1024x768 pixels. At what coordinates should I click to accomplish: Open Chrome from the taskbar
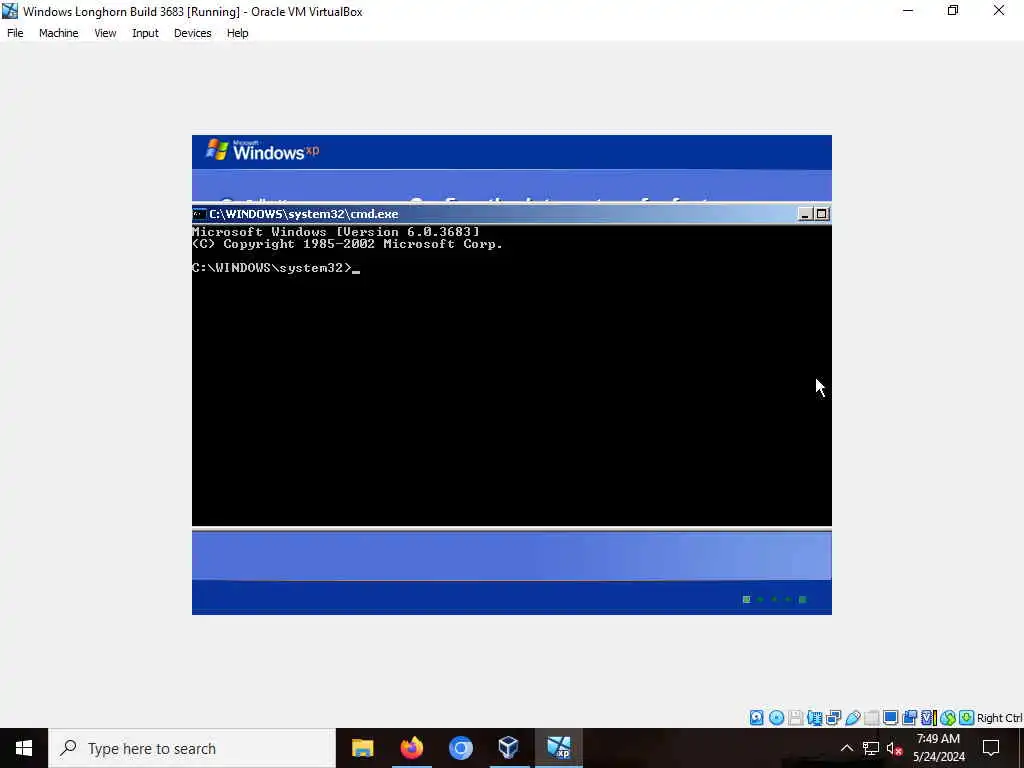tap(460, 748)
